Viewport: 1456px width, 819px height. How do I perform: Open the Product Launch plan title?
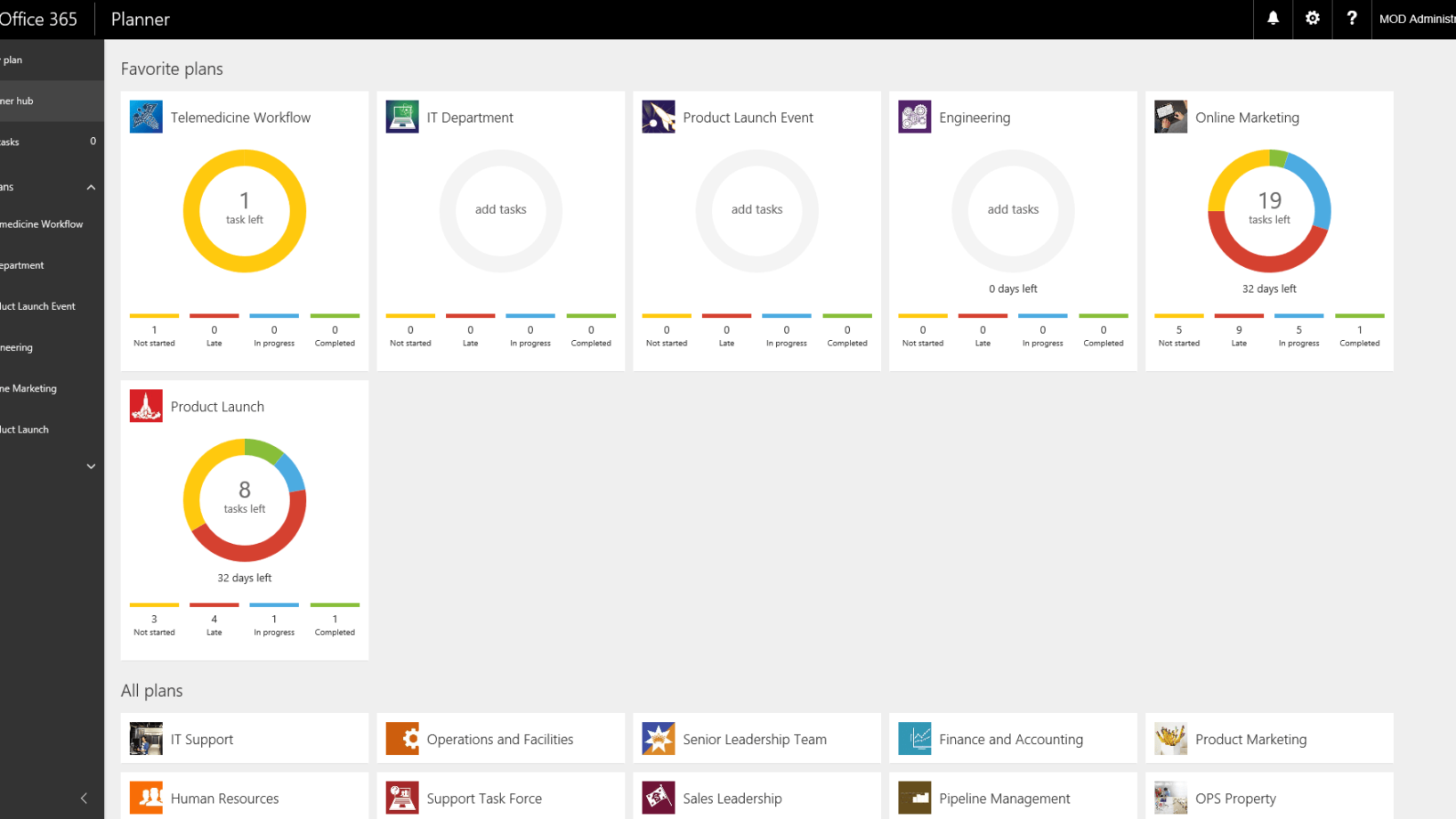pyautogui.click(x=217, y=407)
